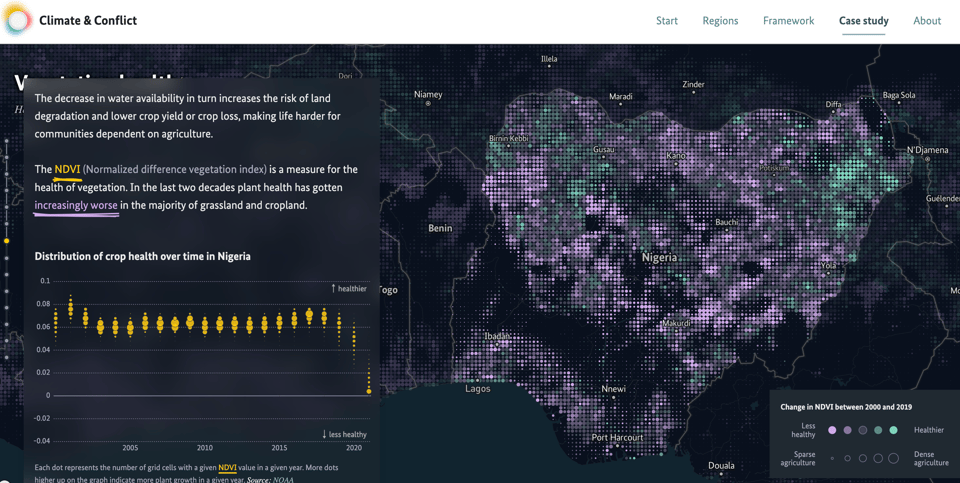Open the About page
This screenshot has height=483, width=960.
pyautogui.click(x=926, y=21)
